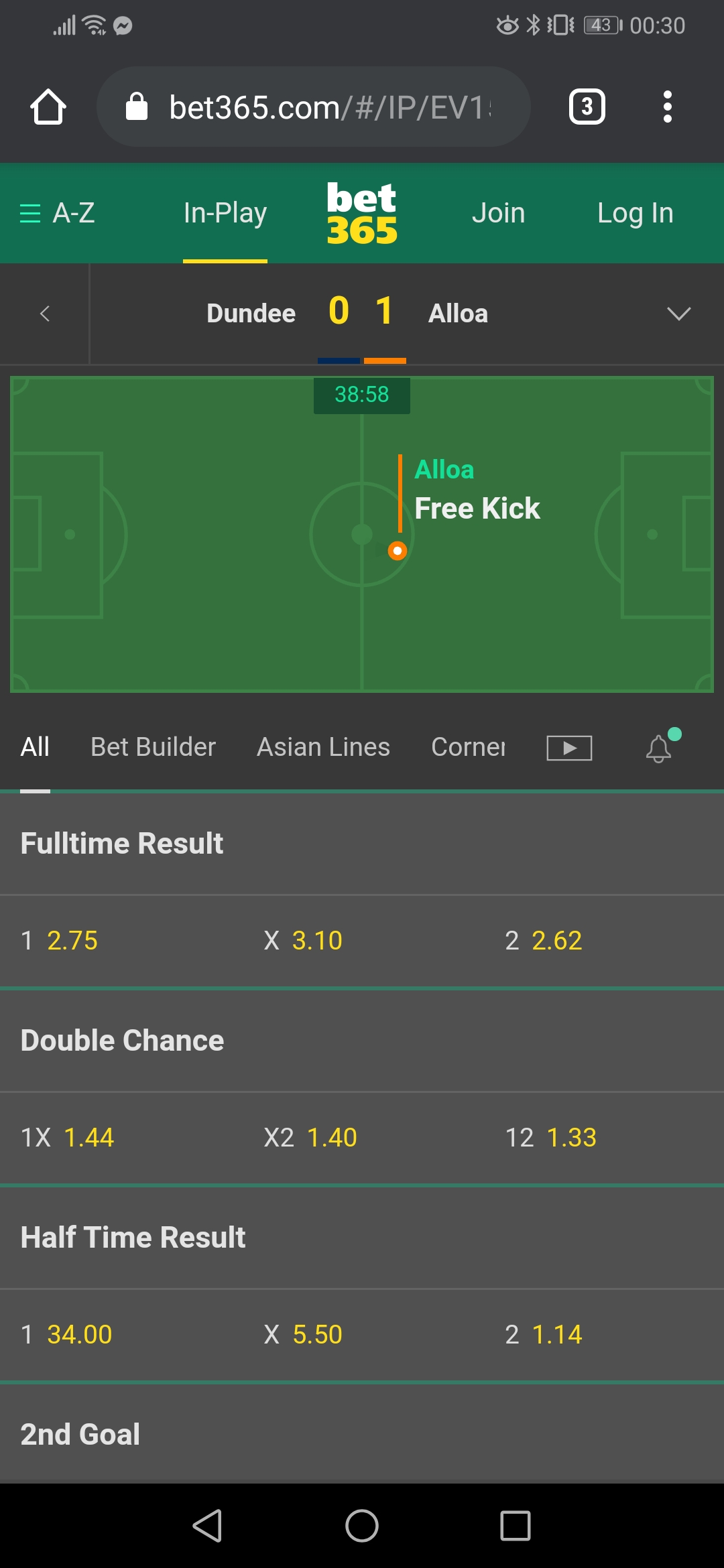Switch to the Asian Lines tab

(x=323, y=747)
